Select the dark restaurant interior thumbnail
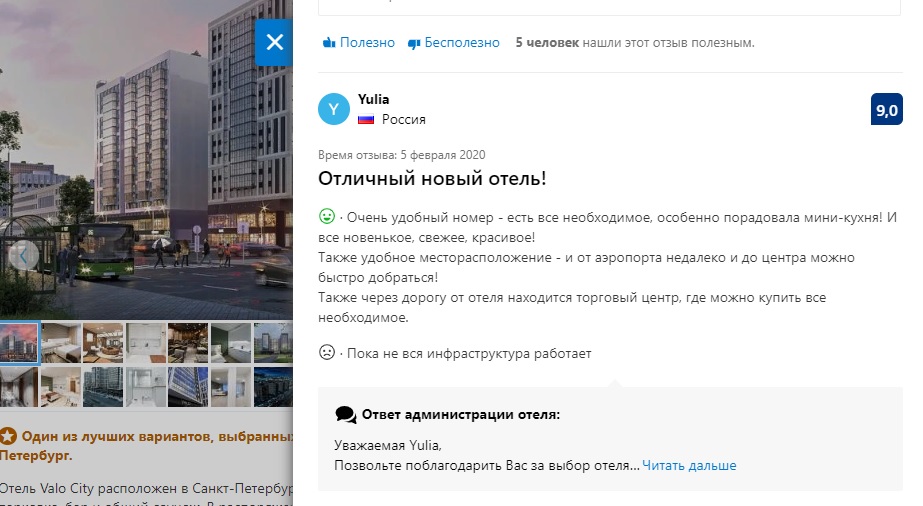The height and width of the screenshot is (506, 923). pos(188,342)
